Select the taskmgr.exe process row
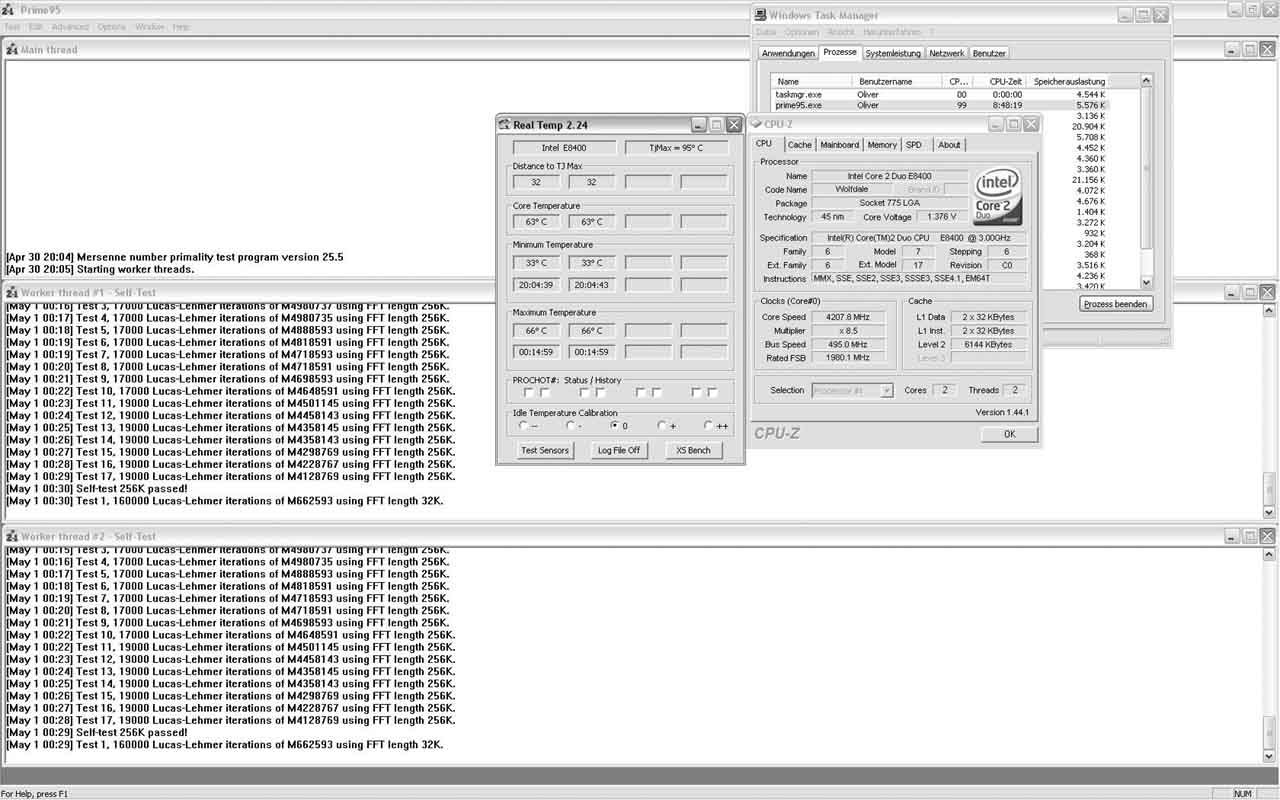 pyautogui.click(x=940, y=94)
